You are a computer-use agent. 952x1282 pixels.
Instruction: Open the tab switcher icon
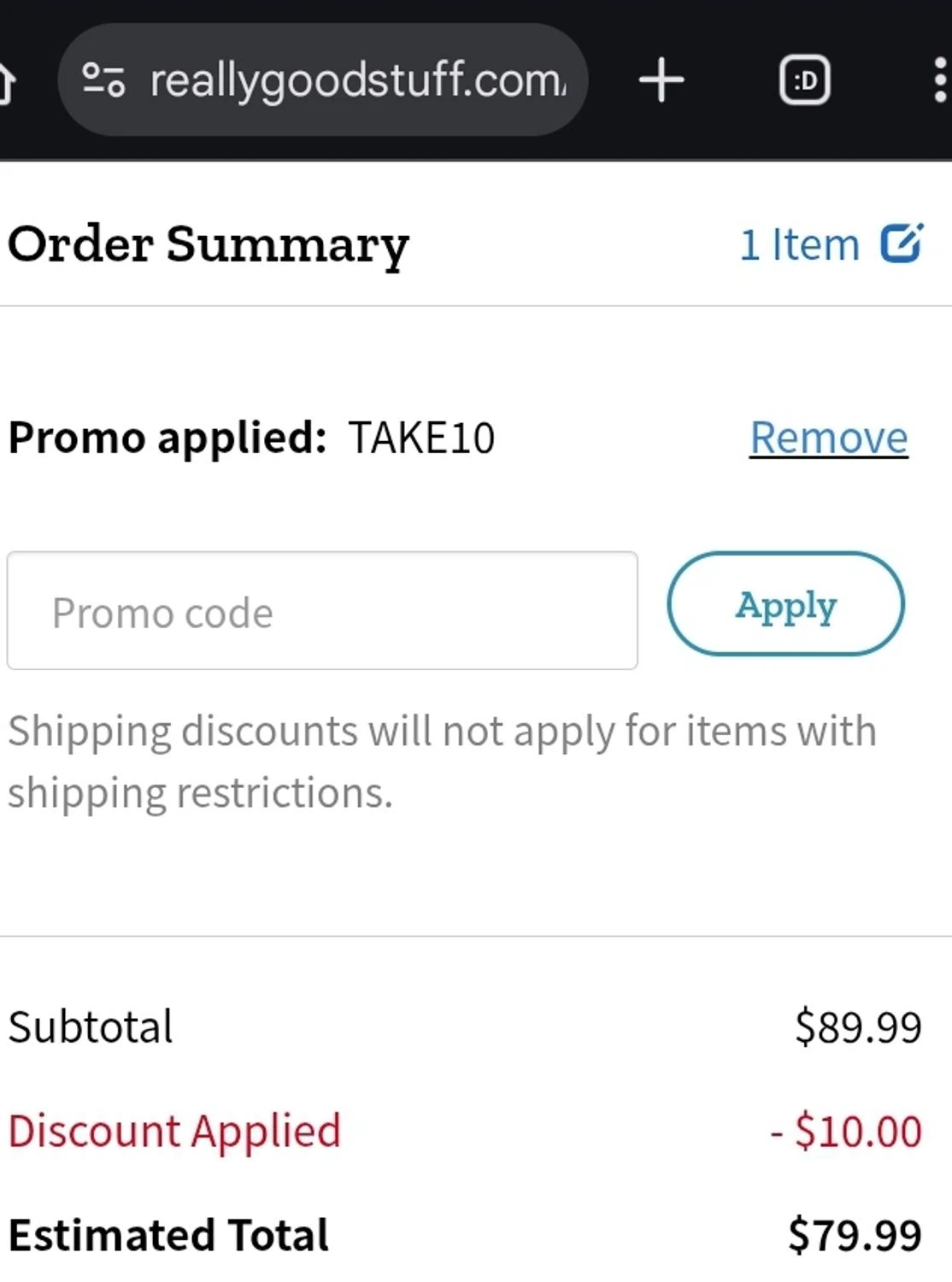tap(804, 80)
